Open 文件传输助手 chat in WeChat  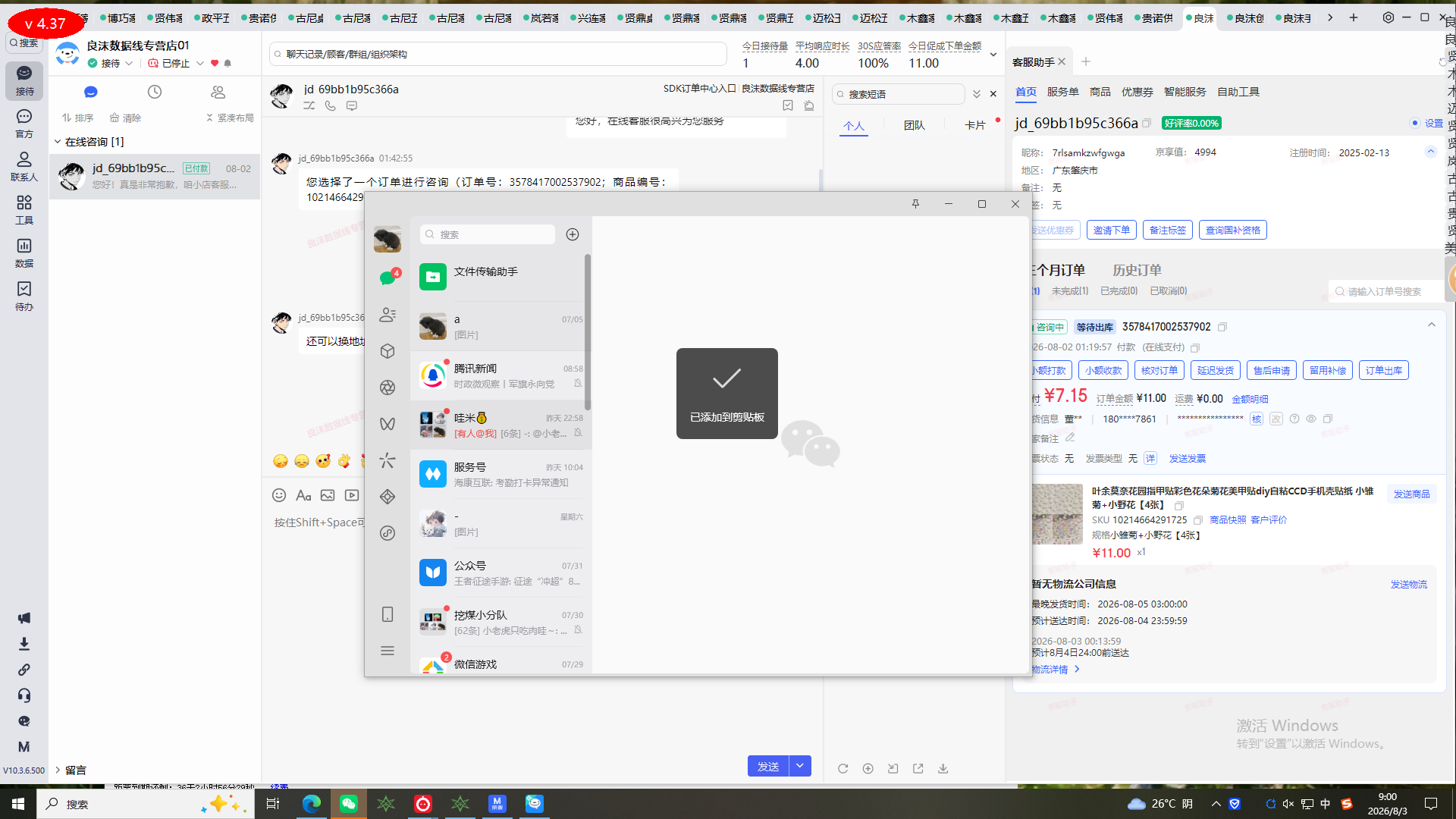click(500, 277)
